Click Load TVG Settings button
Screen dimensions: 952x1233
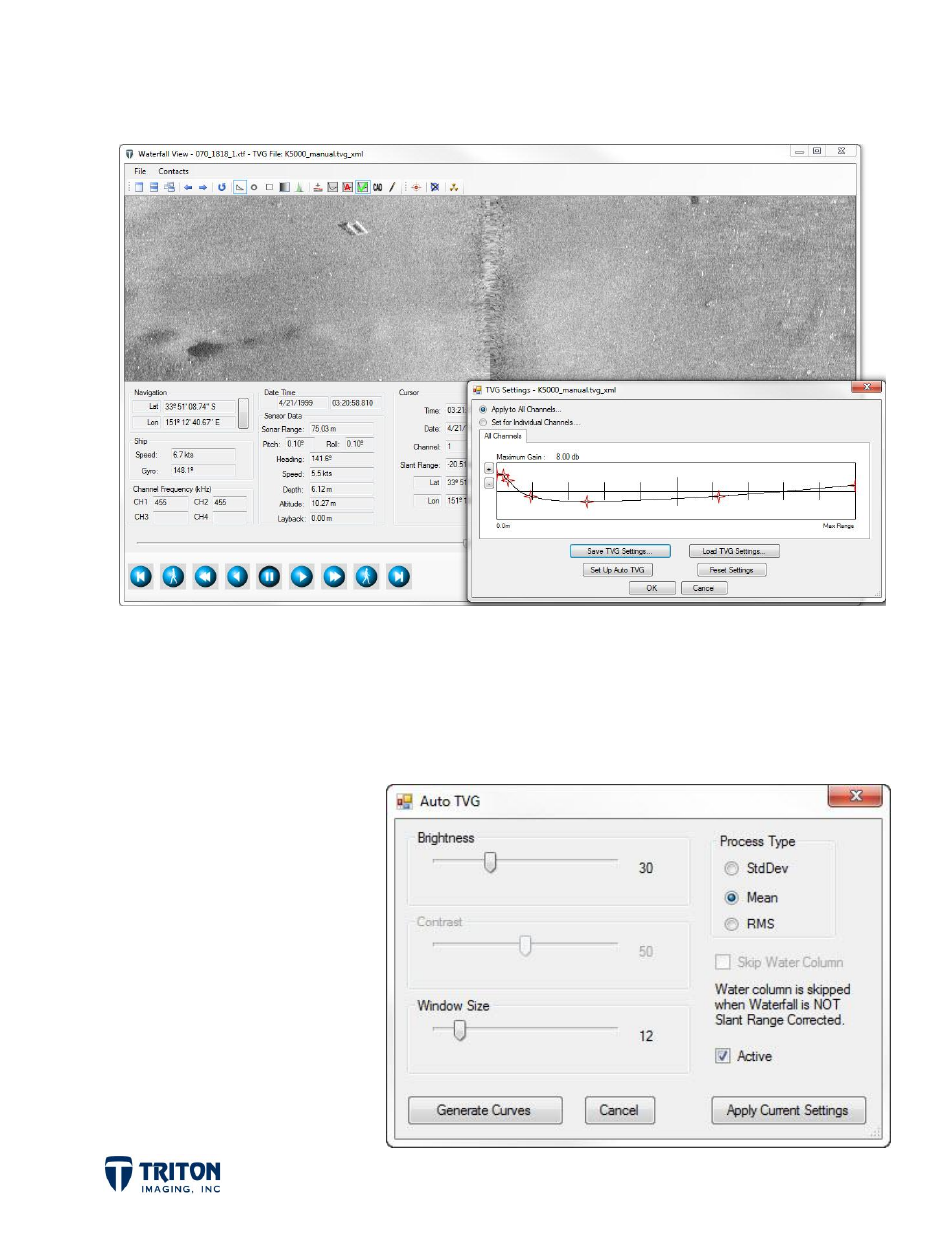pyautogui.click(x=733, y=551)
